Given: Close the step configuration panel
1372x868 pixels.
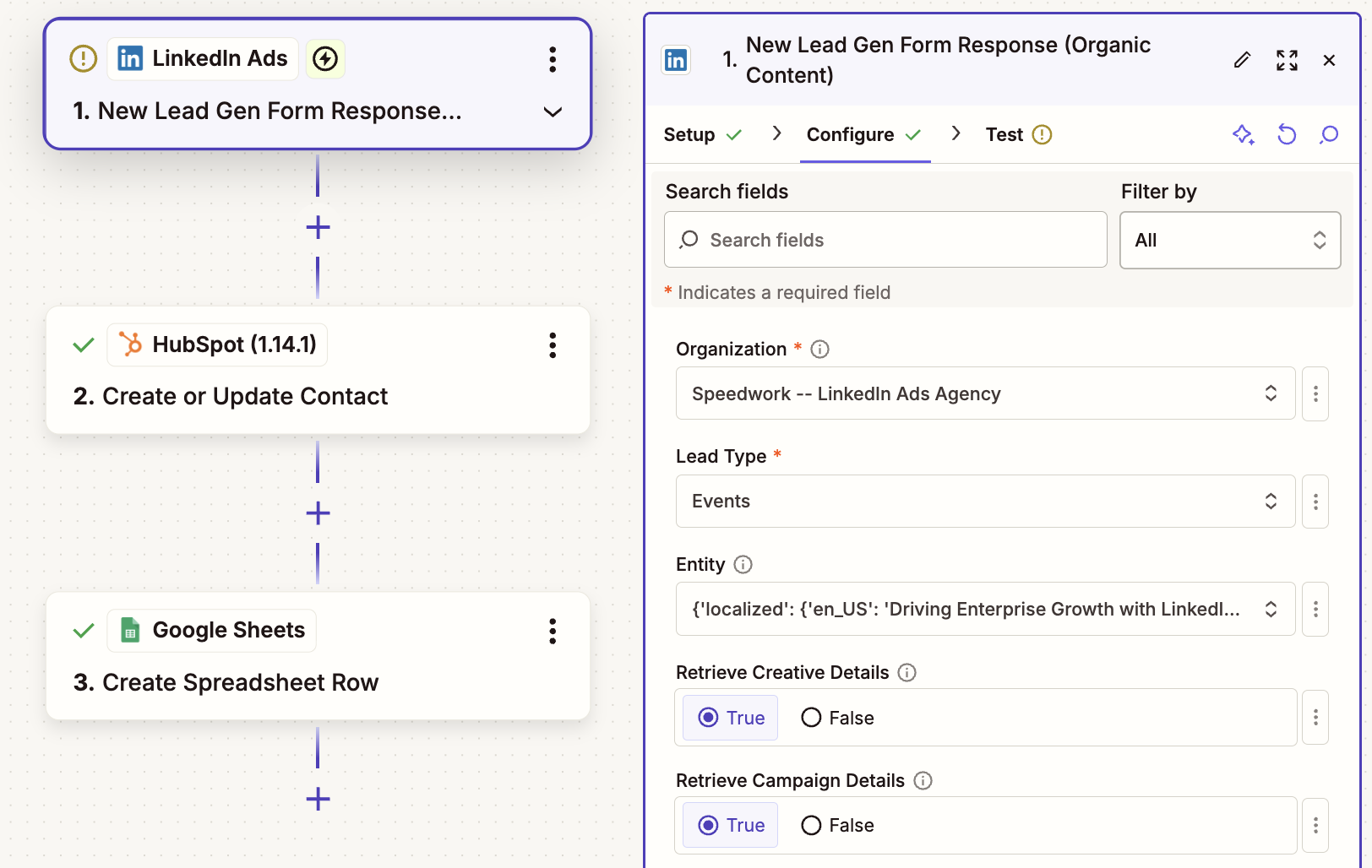Looking at the screenshot, I should [1329, 60].
